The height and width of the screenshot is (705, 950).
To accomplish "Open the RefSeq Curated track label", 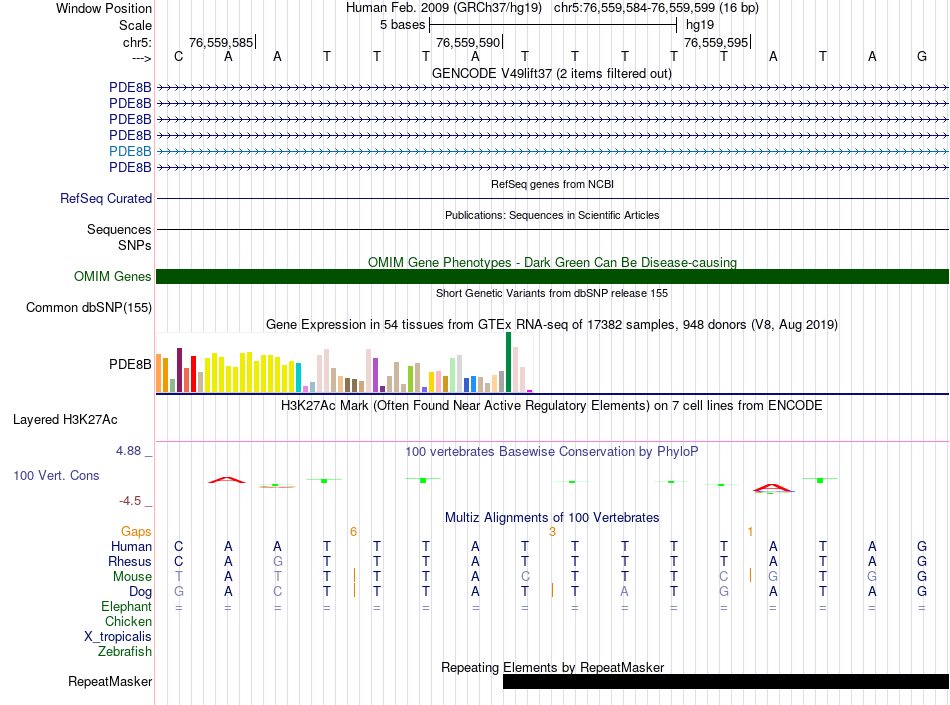I will pyautogui.click(x=105, y=199).
